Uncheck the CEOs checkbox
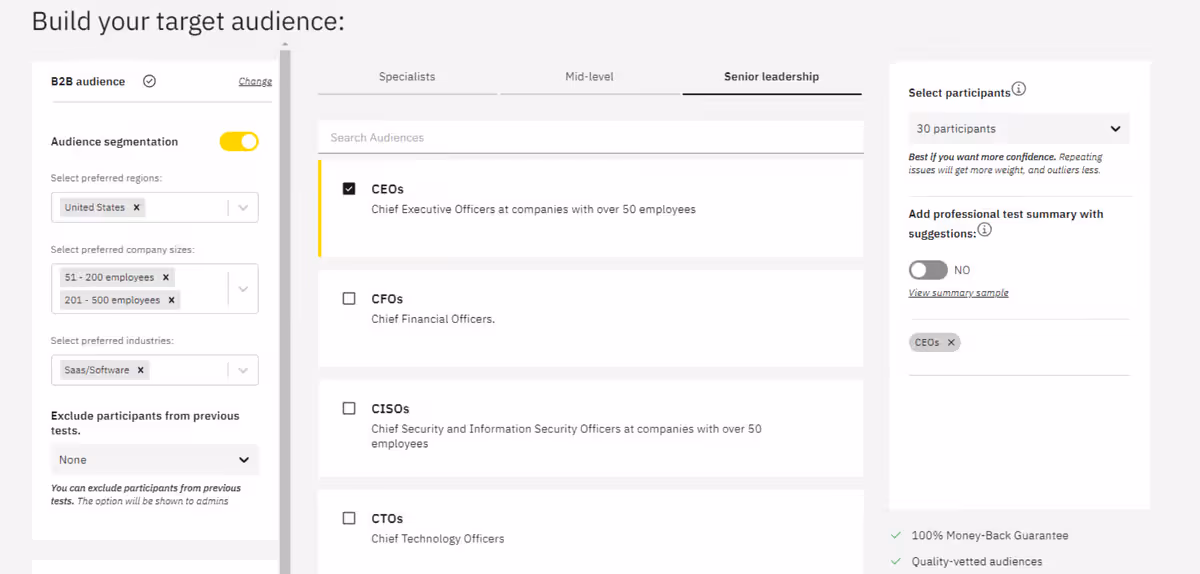Screen dimensions: 1200x574 point(349,188)
